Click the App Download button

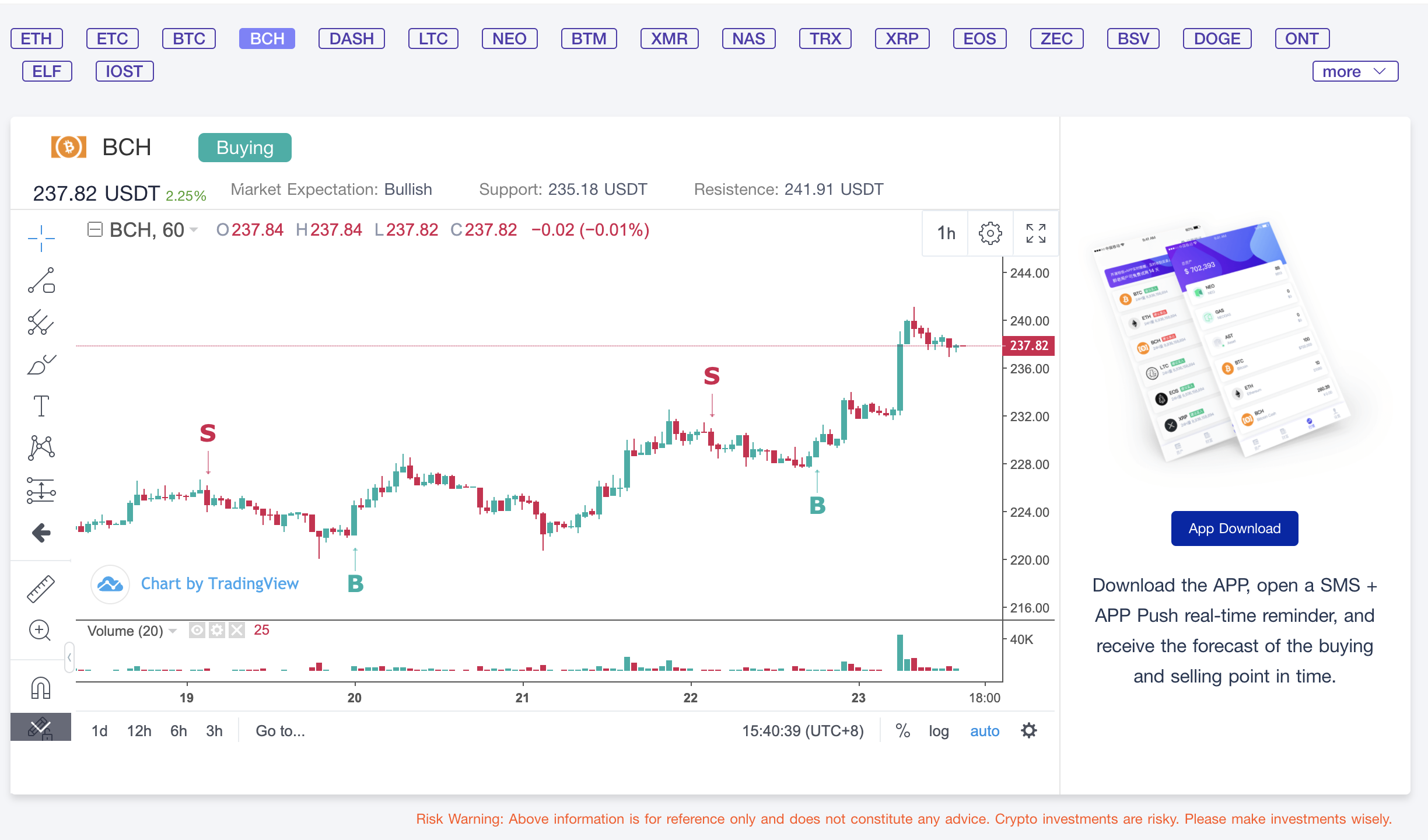(x=1235, y=528)
